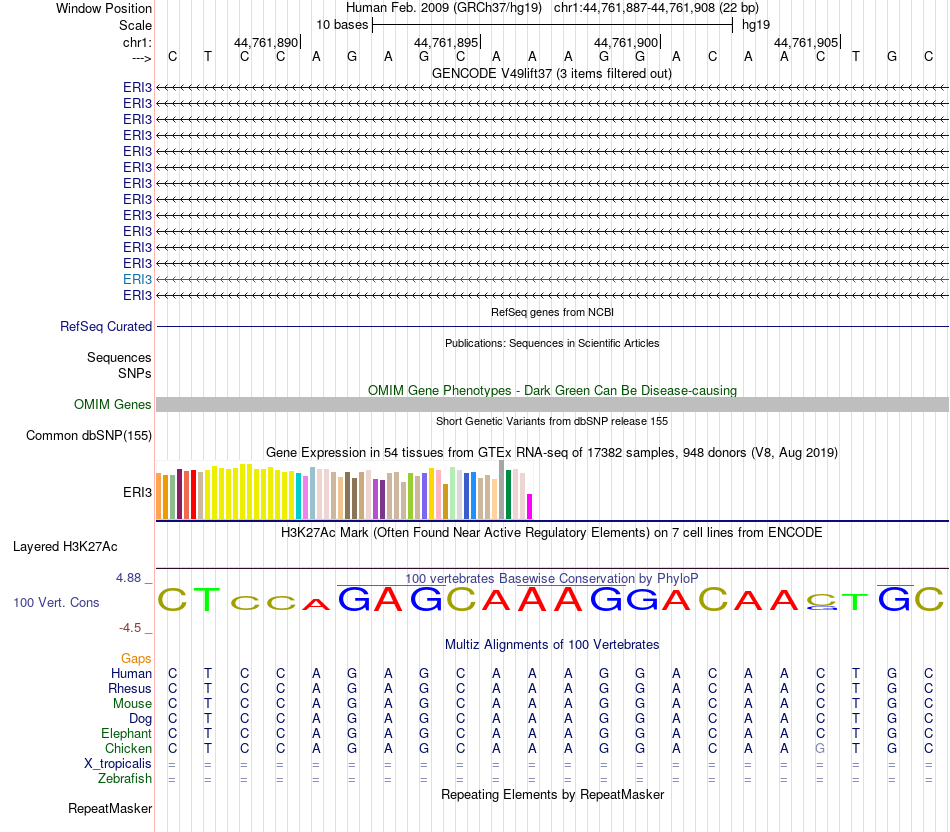Click the RepeatMasker track label
The width and height of the screenshot is (950, 832).
(110, 808)
